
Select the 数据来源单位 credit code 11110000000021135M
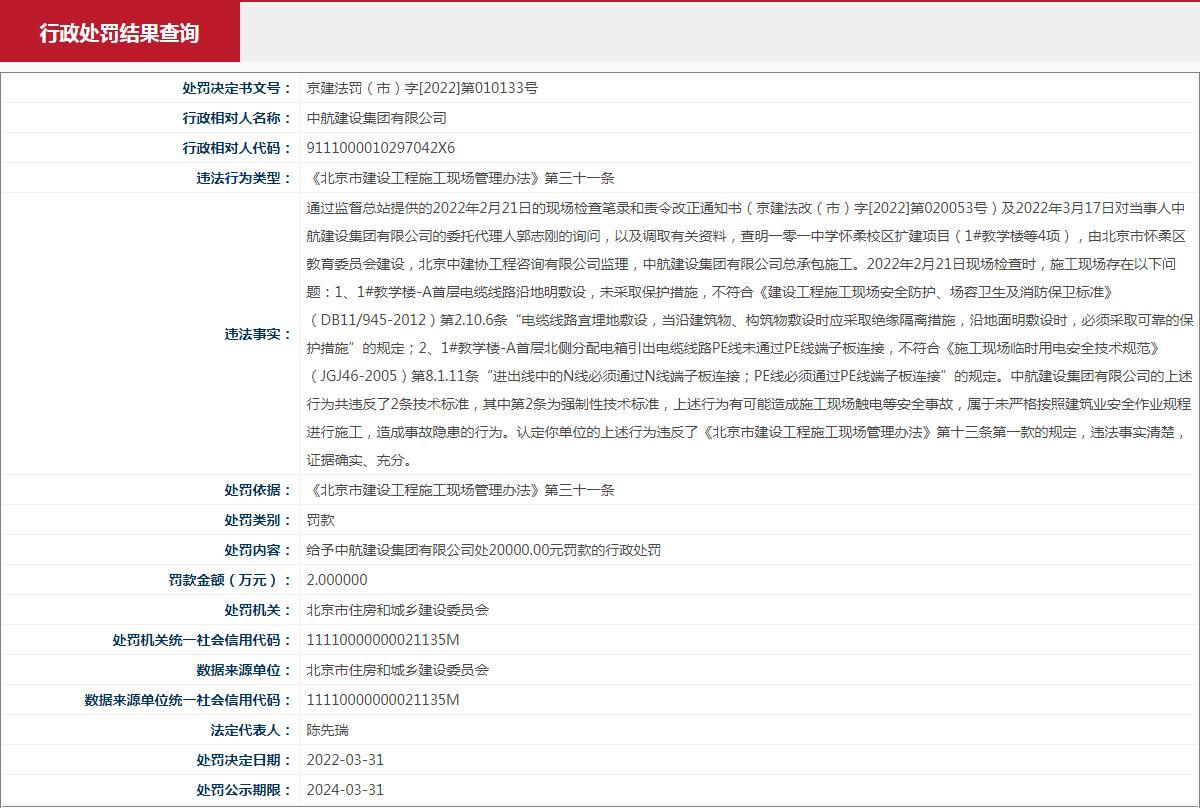tap(383, 700)
